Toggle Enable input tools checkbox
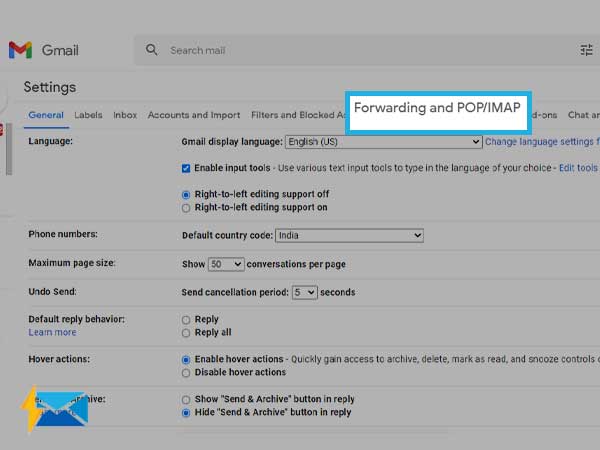The width and height of the screenshot is (600, 450). (x=186, y=168)
